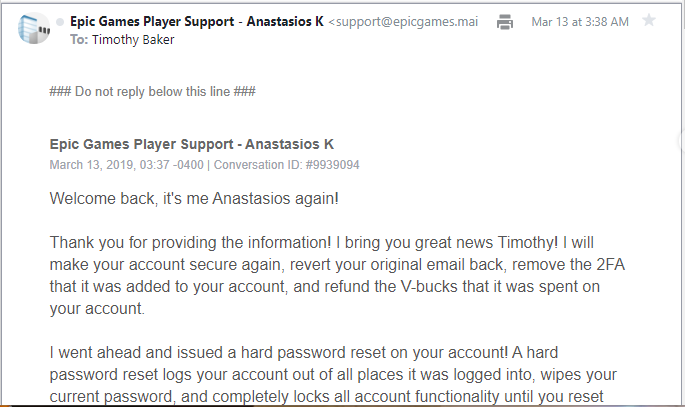
Task: Click the March 13, 2019, 03:37 -0400 date line
Action: click(x=126, y=165)
